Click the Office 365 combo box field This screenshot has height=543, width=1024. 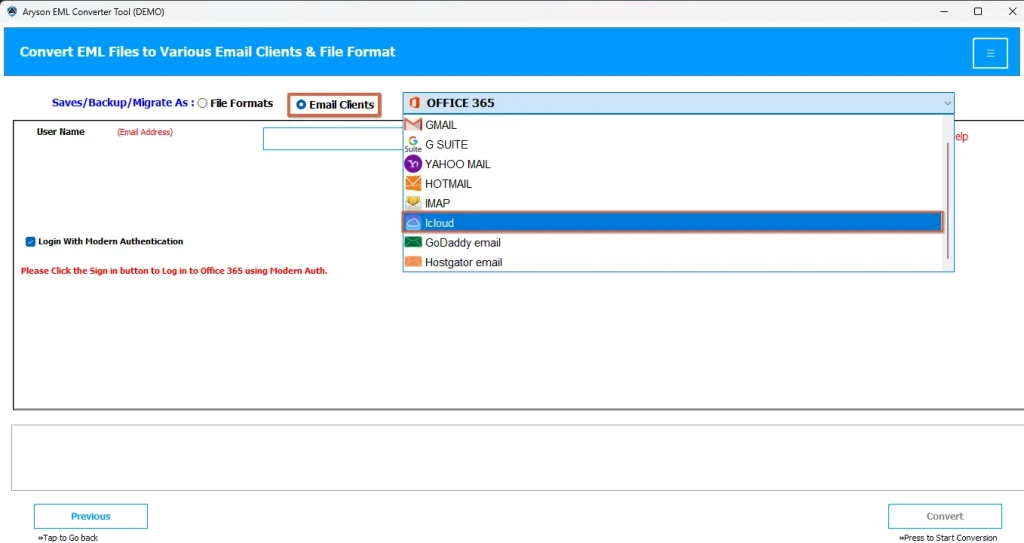(670, 103)
